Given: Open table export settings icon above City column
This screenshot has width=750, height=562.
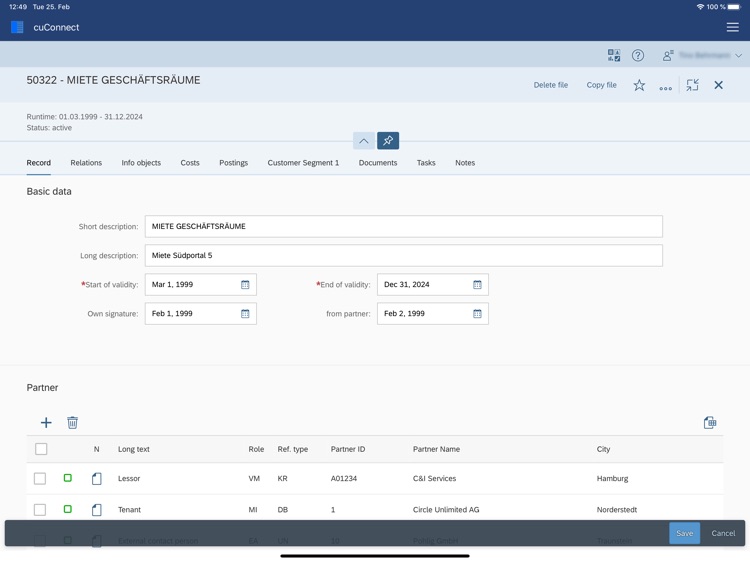Looking at the screenshot, I should (710, 422).
